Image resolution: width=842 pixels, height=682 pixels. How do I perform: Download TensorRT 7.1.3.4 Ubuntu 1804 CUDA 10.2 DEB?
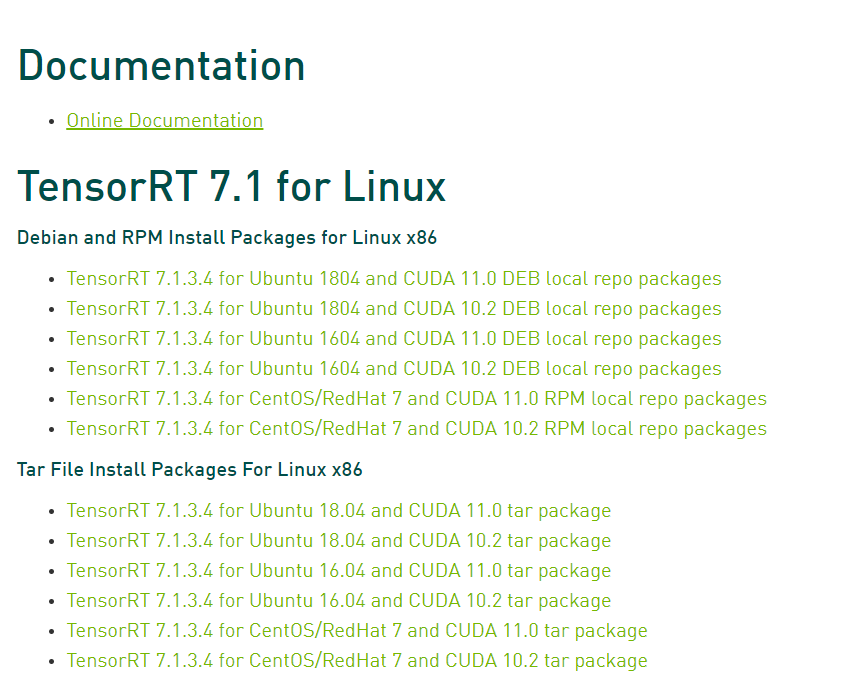click(x=393, y=308)
